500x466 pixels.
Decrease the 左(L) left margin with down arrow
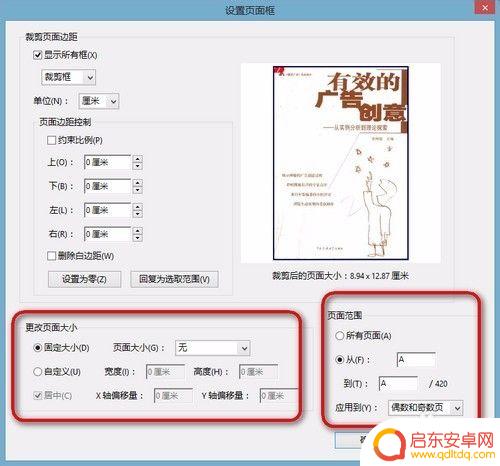(138, 214)
